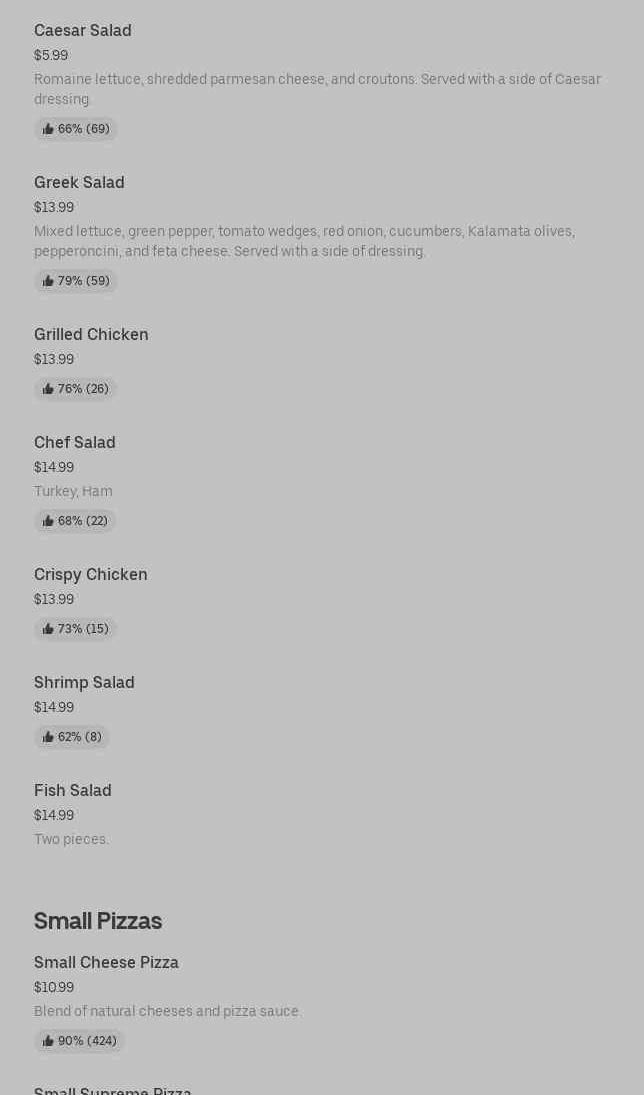Click the Greek Salad 79% rating badge
The width and height of the screenshot is (644, 1095).
click(76, 281)
